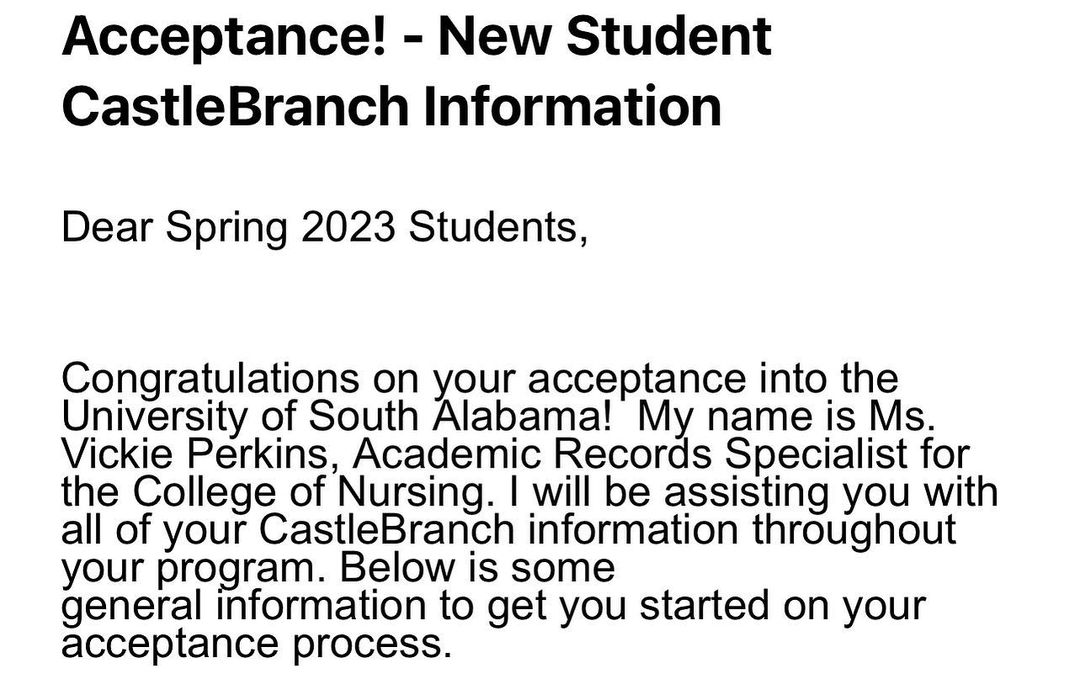The width and height of the screenshot is (1080, 679).
Task: Click the email subject heading 'Acceptance! - New Student'
Action: (x=416, y=36)
